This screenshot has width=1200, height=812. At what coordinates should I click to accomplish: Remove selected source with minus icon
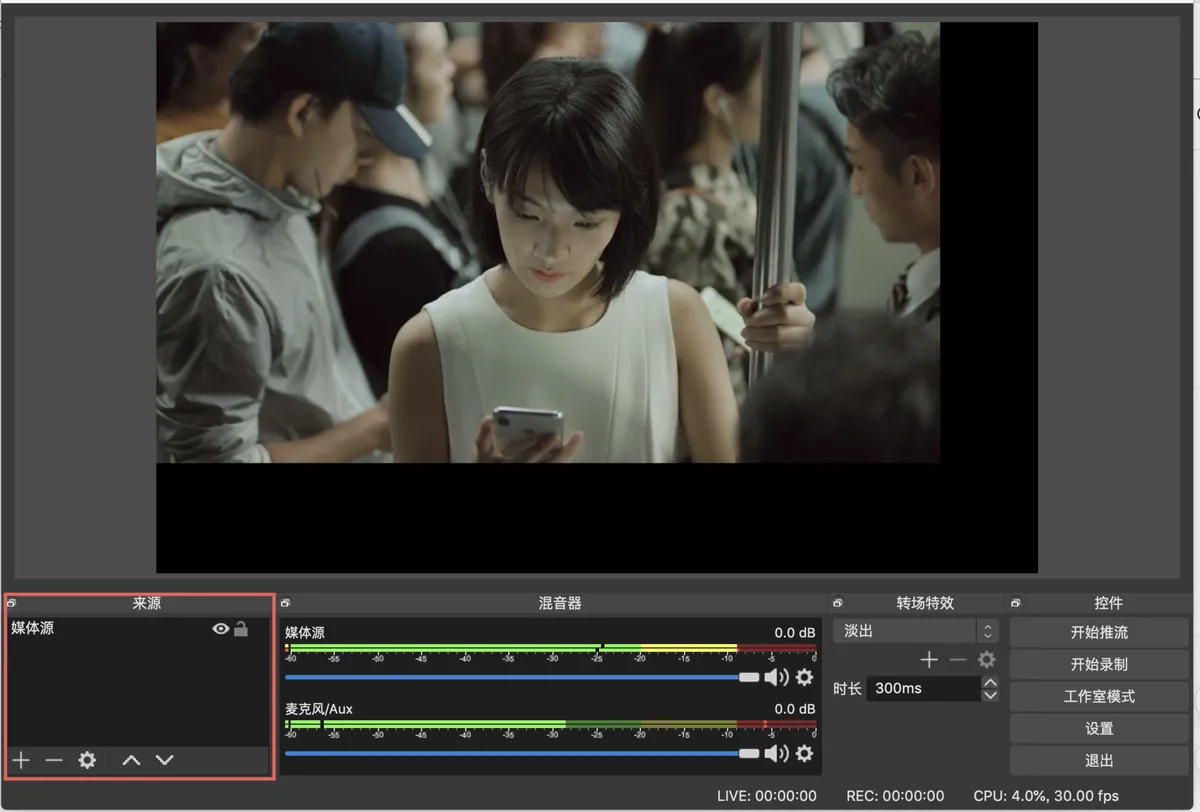(54, 760)
